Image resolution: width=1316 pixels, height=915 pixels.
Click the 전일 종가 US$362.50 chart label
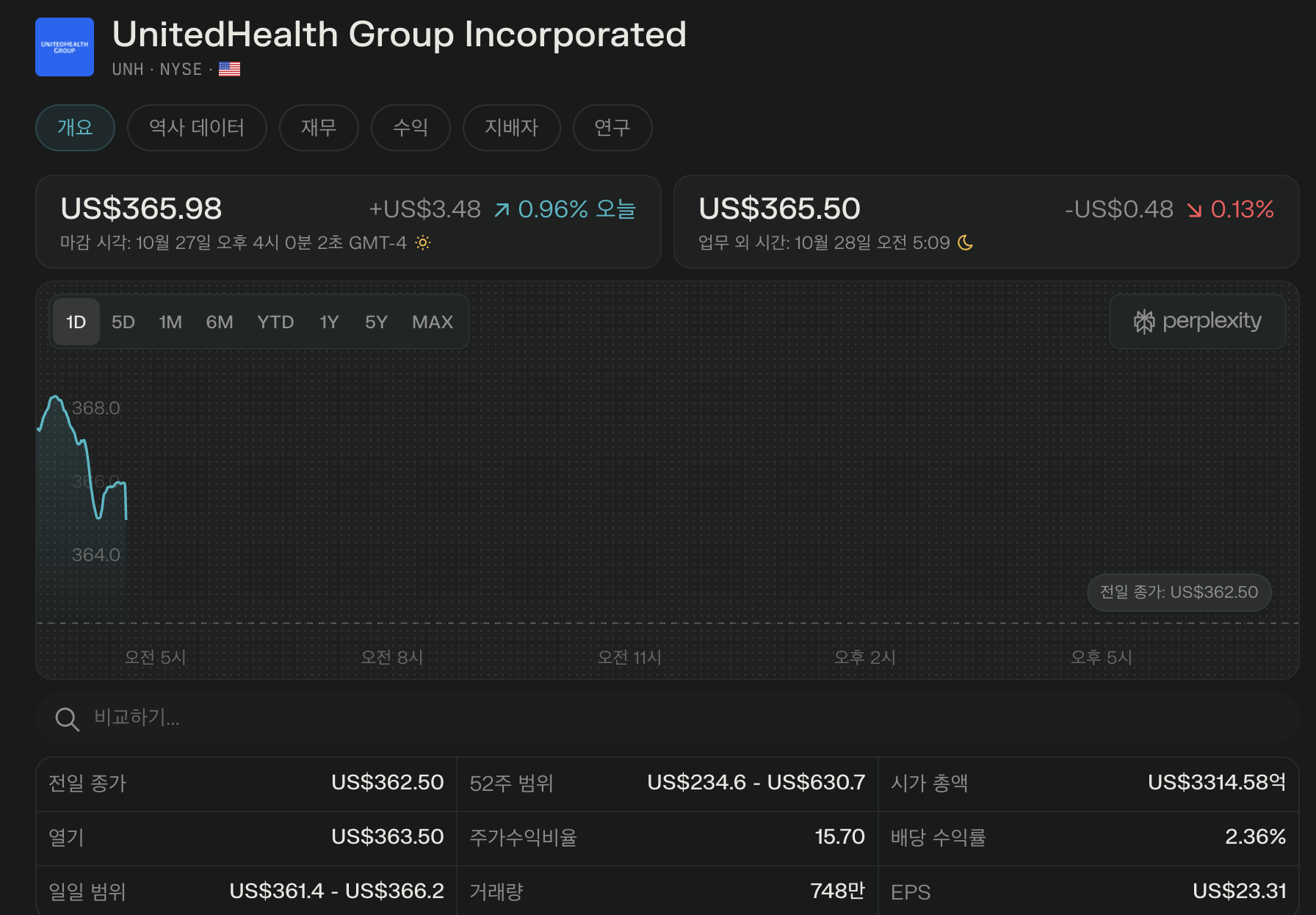pos(1179,592)
